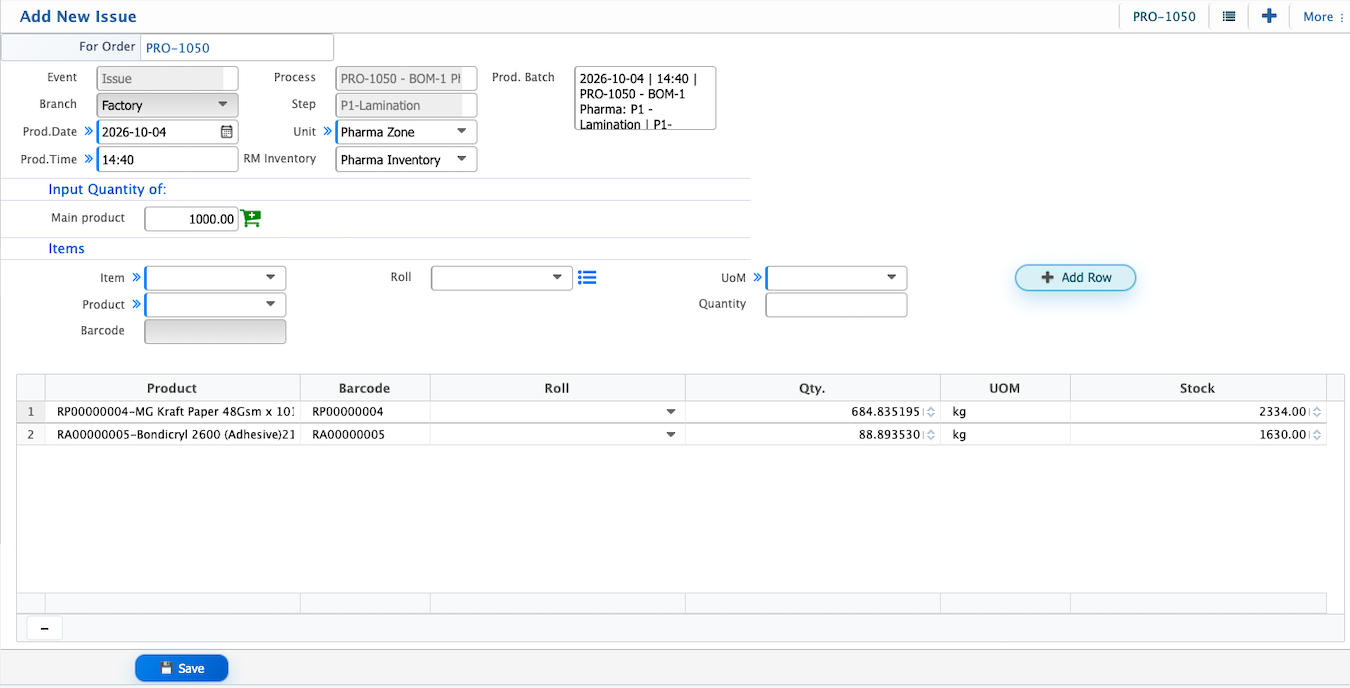This screenshot has height=688, width=1350.
Task: Open the Branch Factory dropdown
Action: [x=168, y=105]
